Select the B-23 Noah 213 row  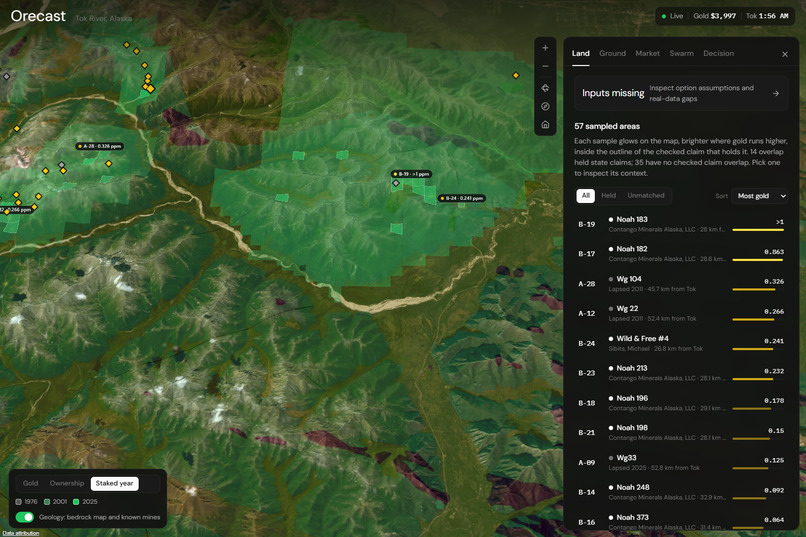[681, 373]
